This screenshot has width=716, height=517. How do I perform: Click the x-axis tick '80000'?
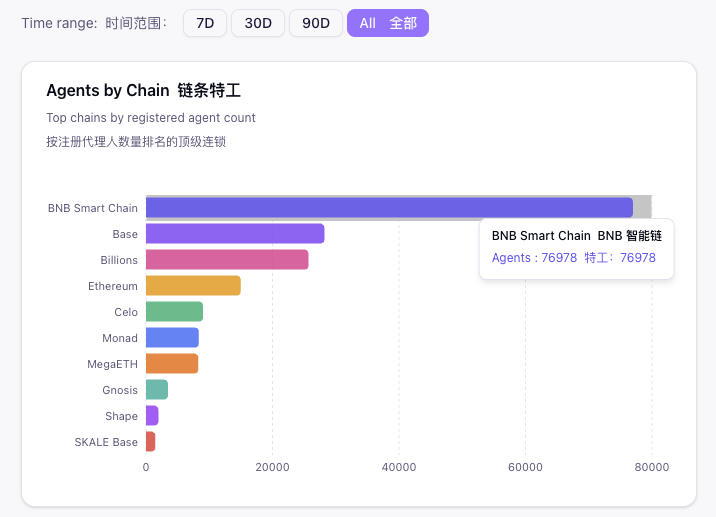(x=652, y=467)
